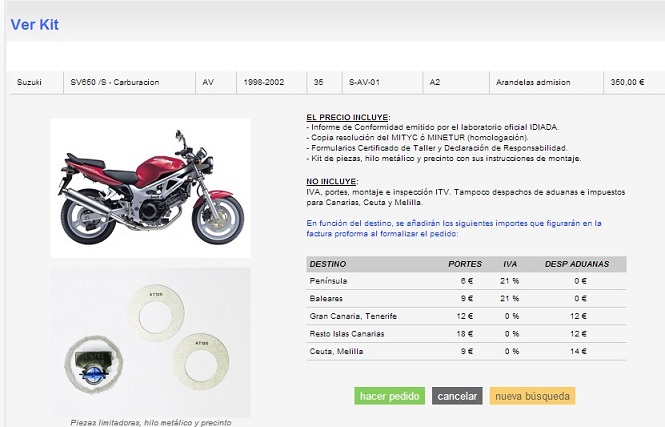Click the "Ceuta, Melilla" destination row
Screen dimensions: 665x427
[x=337, y=351]
